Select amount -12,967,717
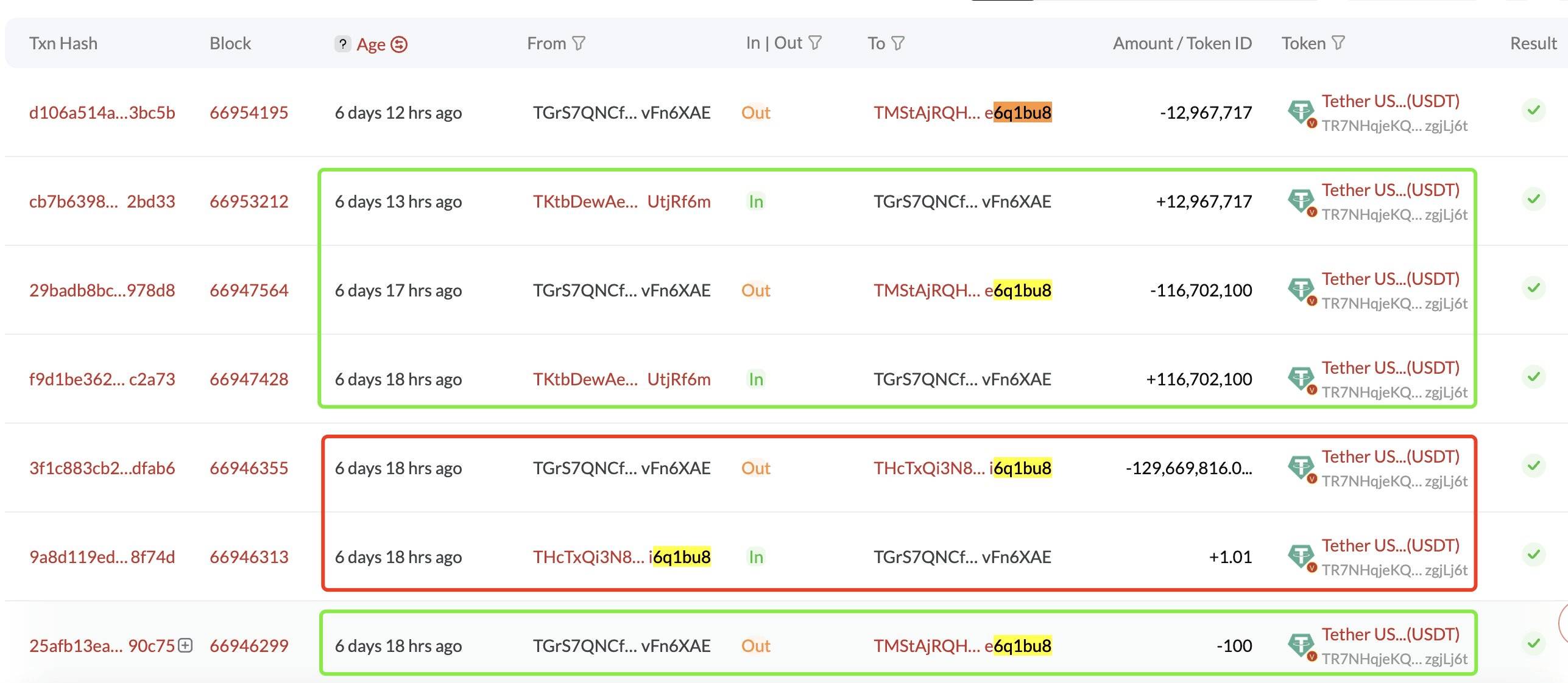This screenshot has width=1568, height=683. pos(1206,113)
